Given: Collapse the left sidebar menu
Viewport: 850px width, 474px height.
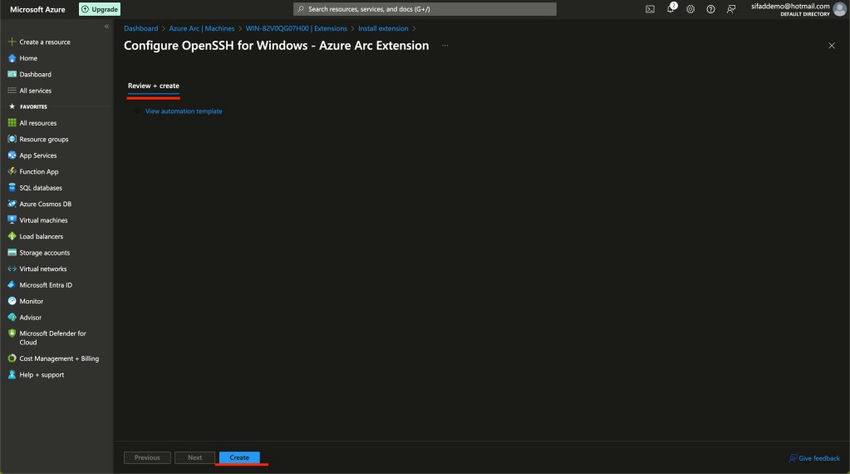Looking at the screenshot, I should (x=106, y=27).
